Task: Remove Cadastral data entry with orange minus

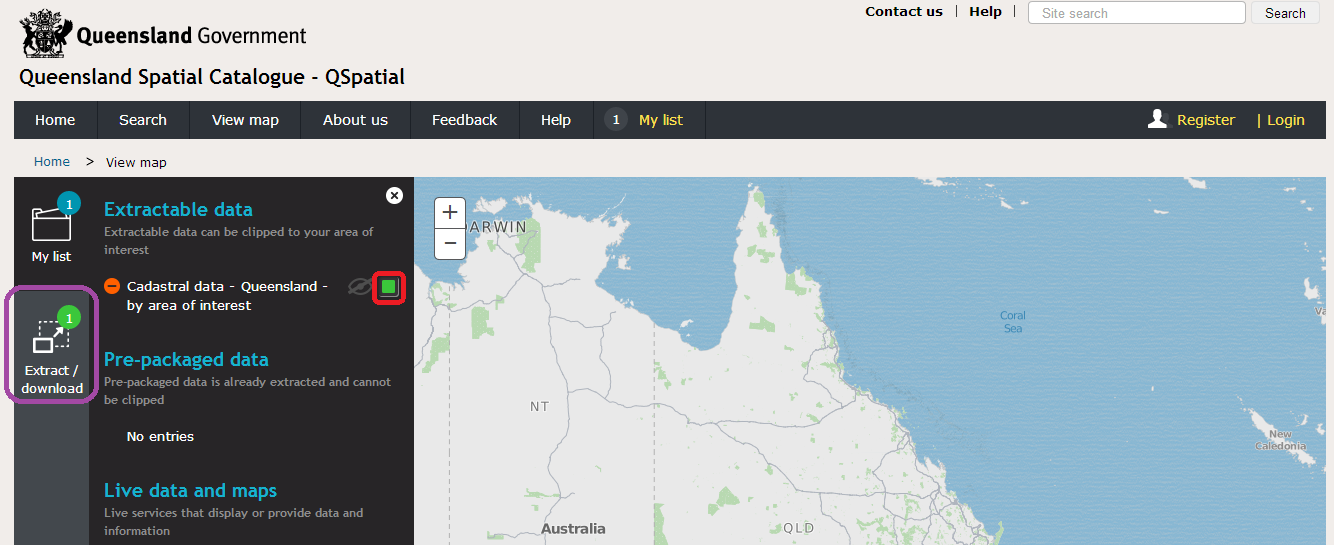Action: pyautogui.click(x=112, y=286)
